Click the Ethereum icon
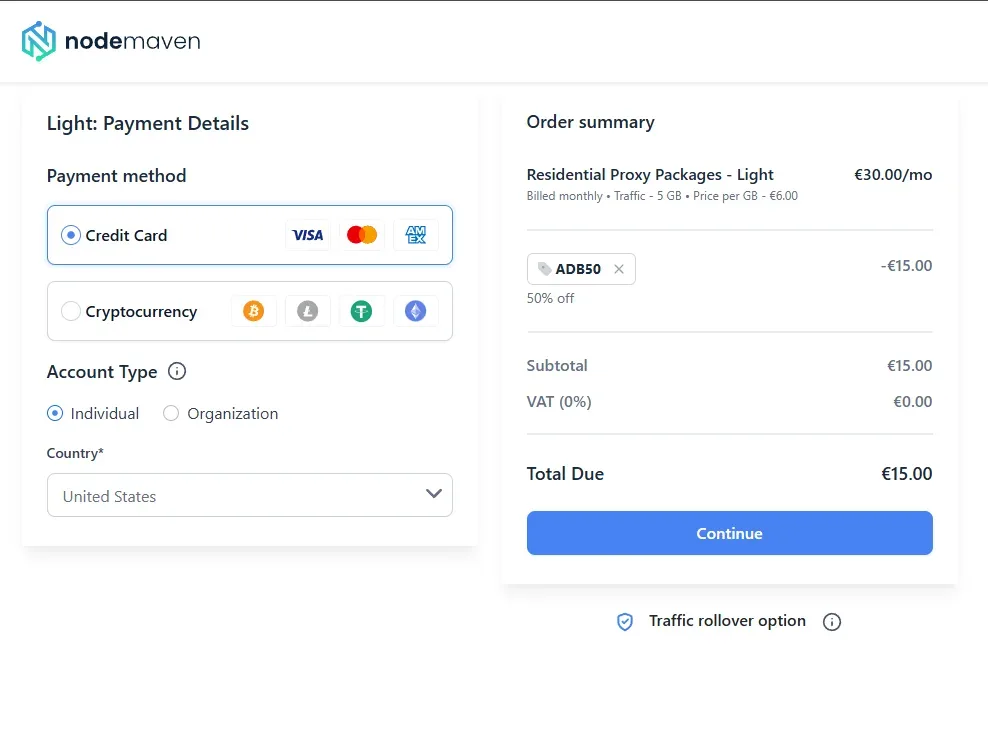Screen dimensions: 988x744 coord(415,311)
